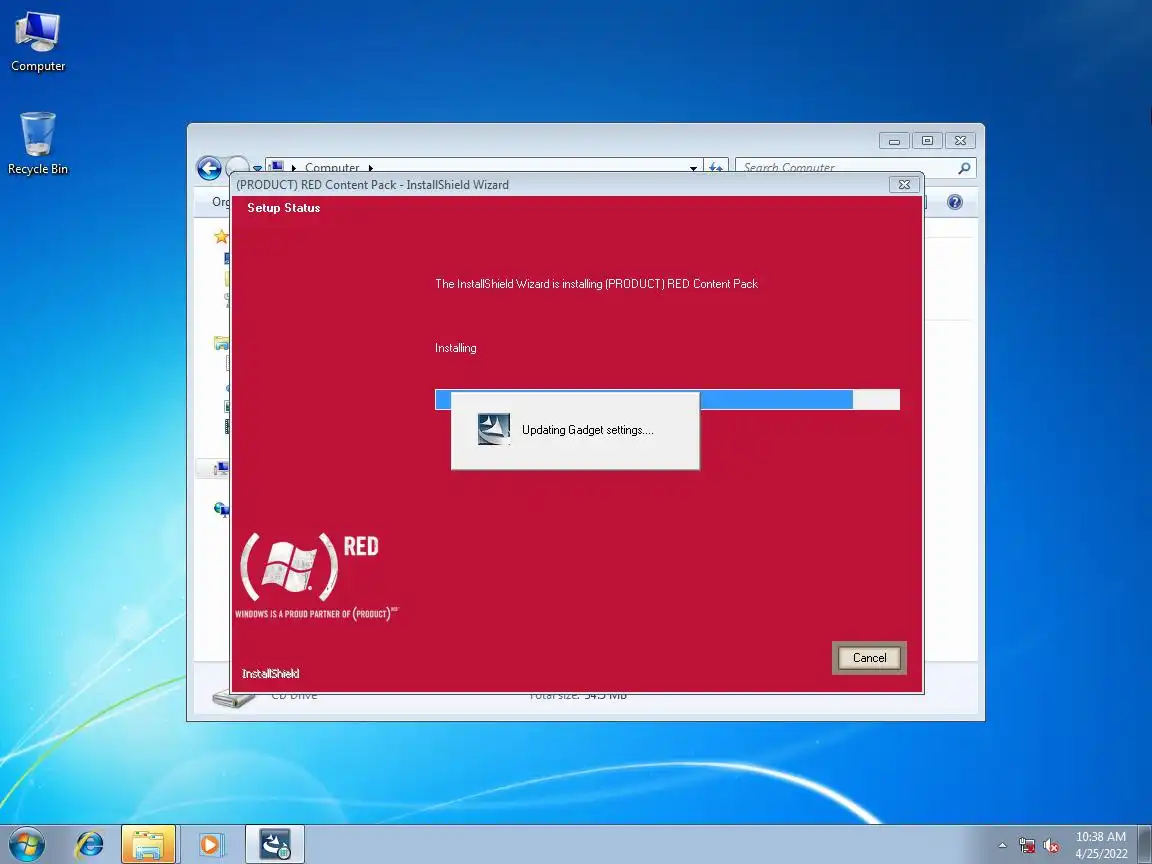
Task: Open the taskbar clock and date
Action: (1101, 845)
